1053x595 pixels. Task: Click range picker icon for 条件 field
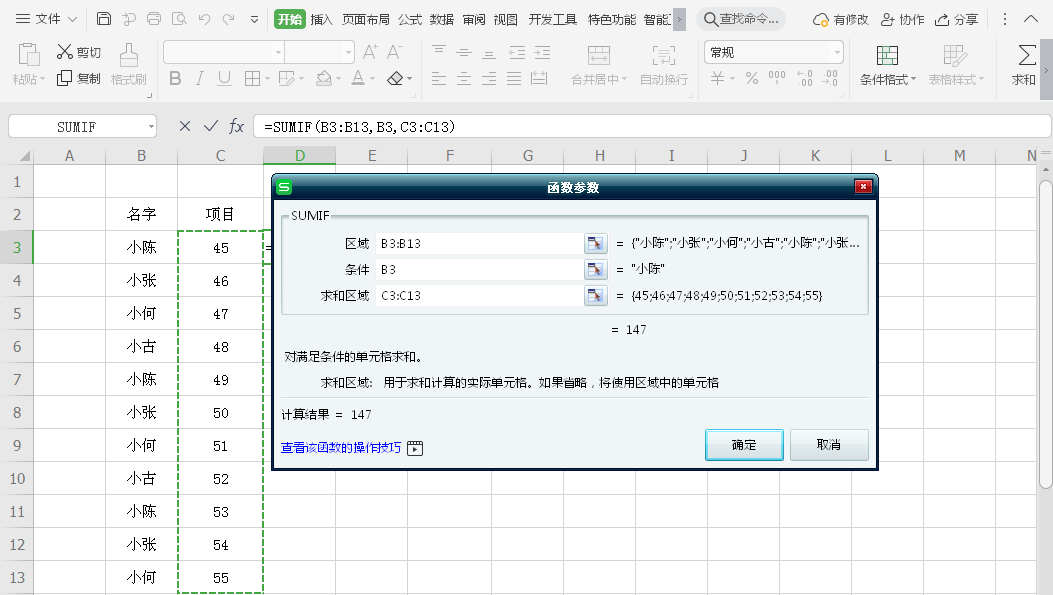(595, 269)
